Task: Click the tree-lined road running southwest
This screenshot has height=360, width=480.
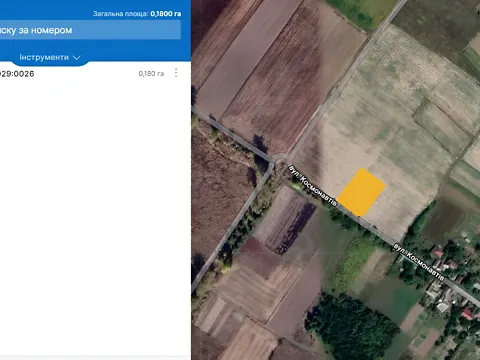Action: tap(233, 227)
